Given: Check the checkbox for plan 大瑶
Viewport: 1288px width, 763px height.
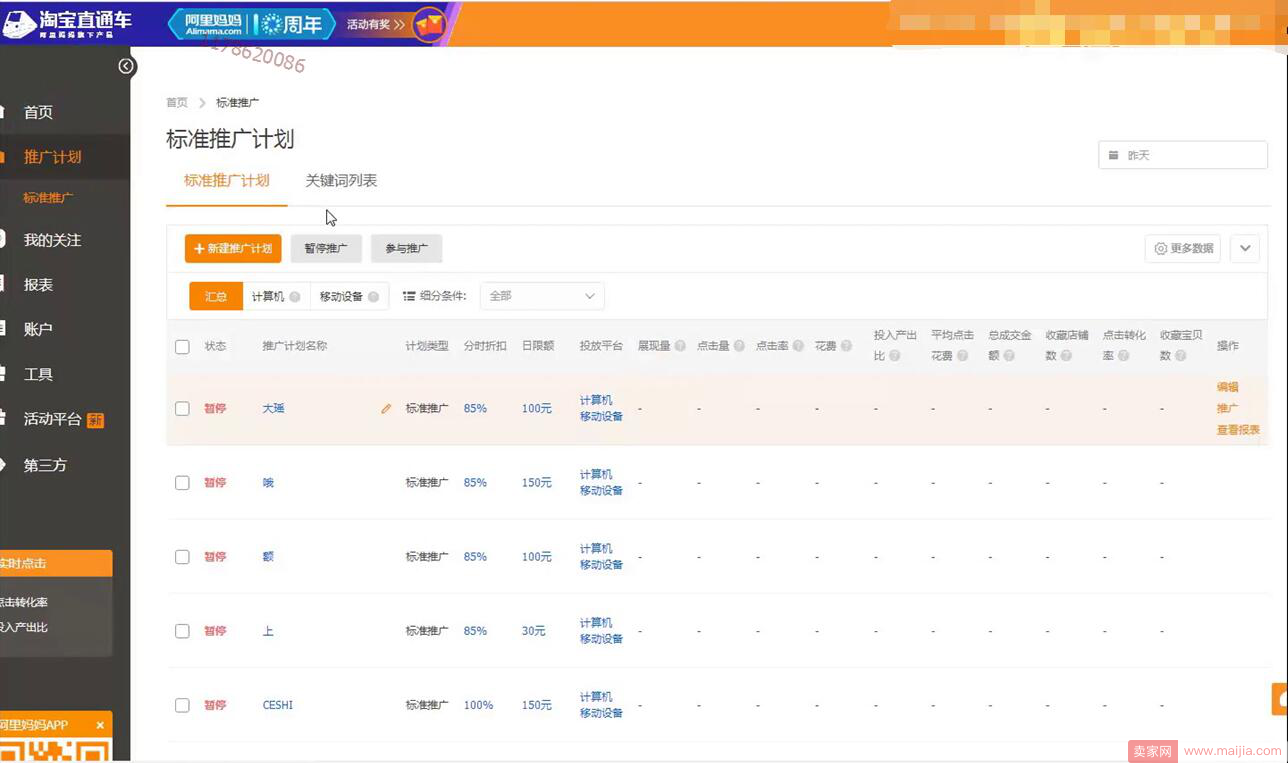Looking at the screenshot, I should coord(182,409).
